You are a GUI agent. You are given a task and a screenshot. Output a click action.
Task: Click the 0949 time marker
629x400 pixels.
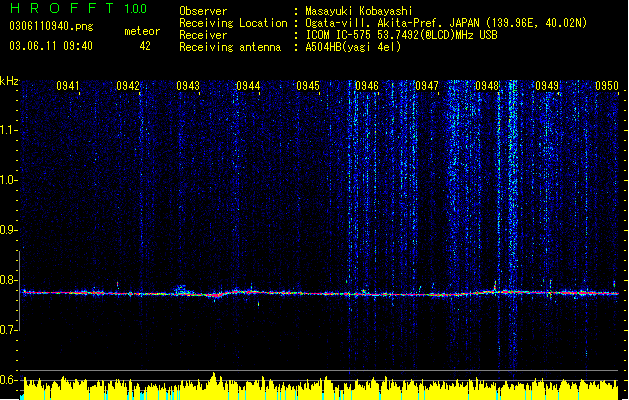[x=547, y=86]
